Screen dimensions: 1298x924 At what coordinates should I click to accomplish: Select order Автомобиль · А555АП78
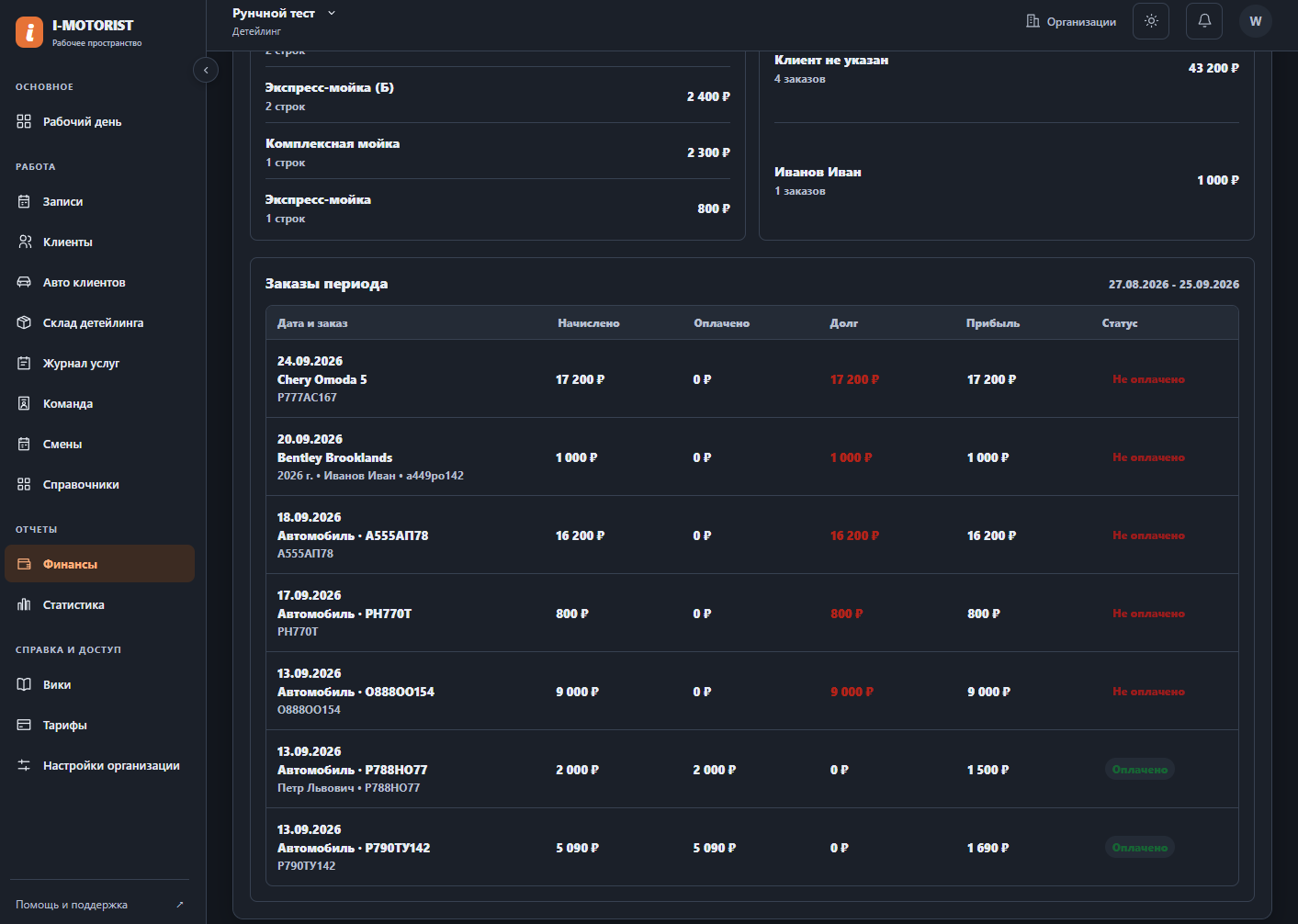(751, 535)
